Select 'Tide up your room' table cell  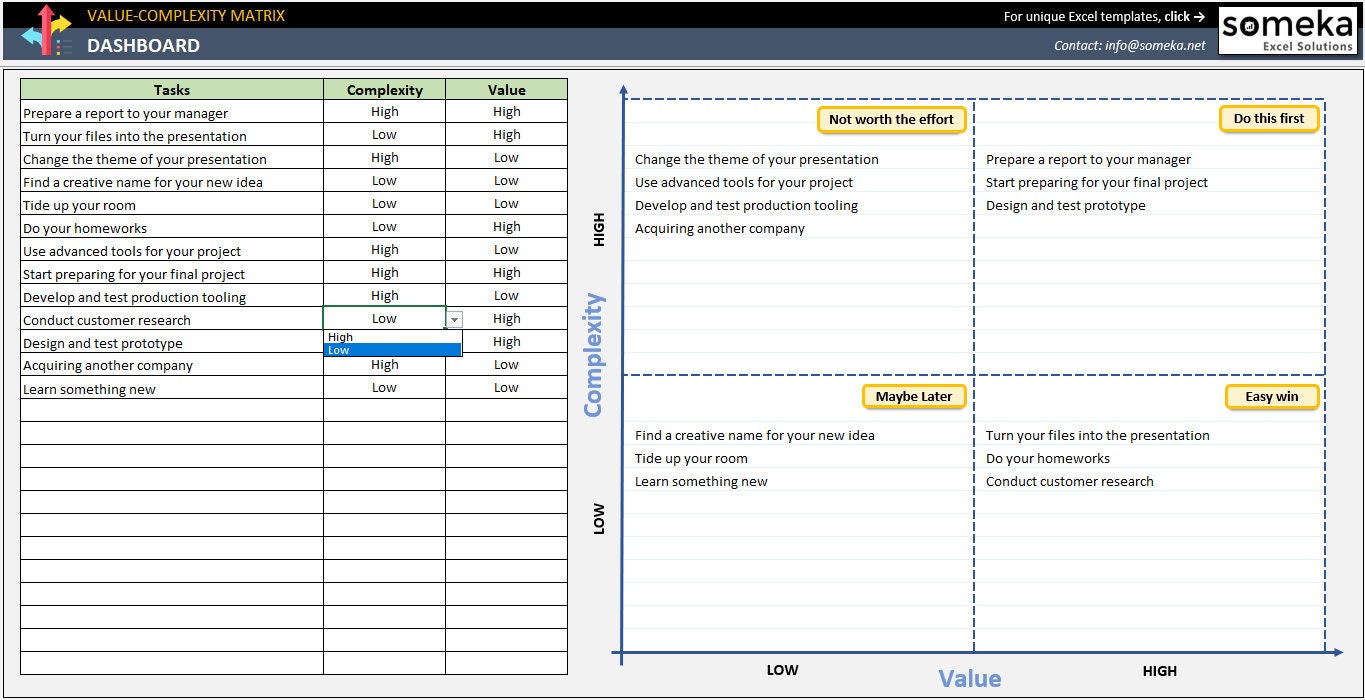pyautogui.click(x=172, y=204)
